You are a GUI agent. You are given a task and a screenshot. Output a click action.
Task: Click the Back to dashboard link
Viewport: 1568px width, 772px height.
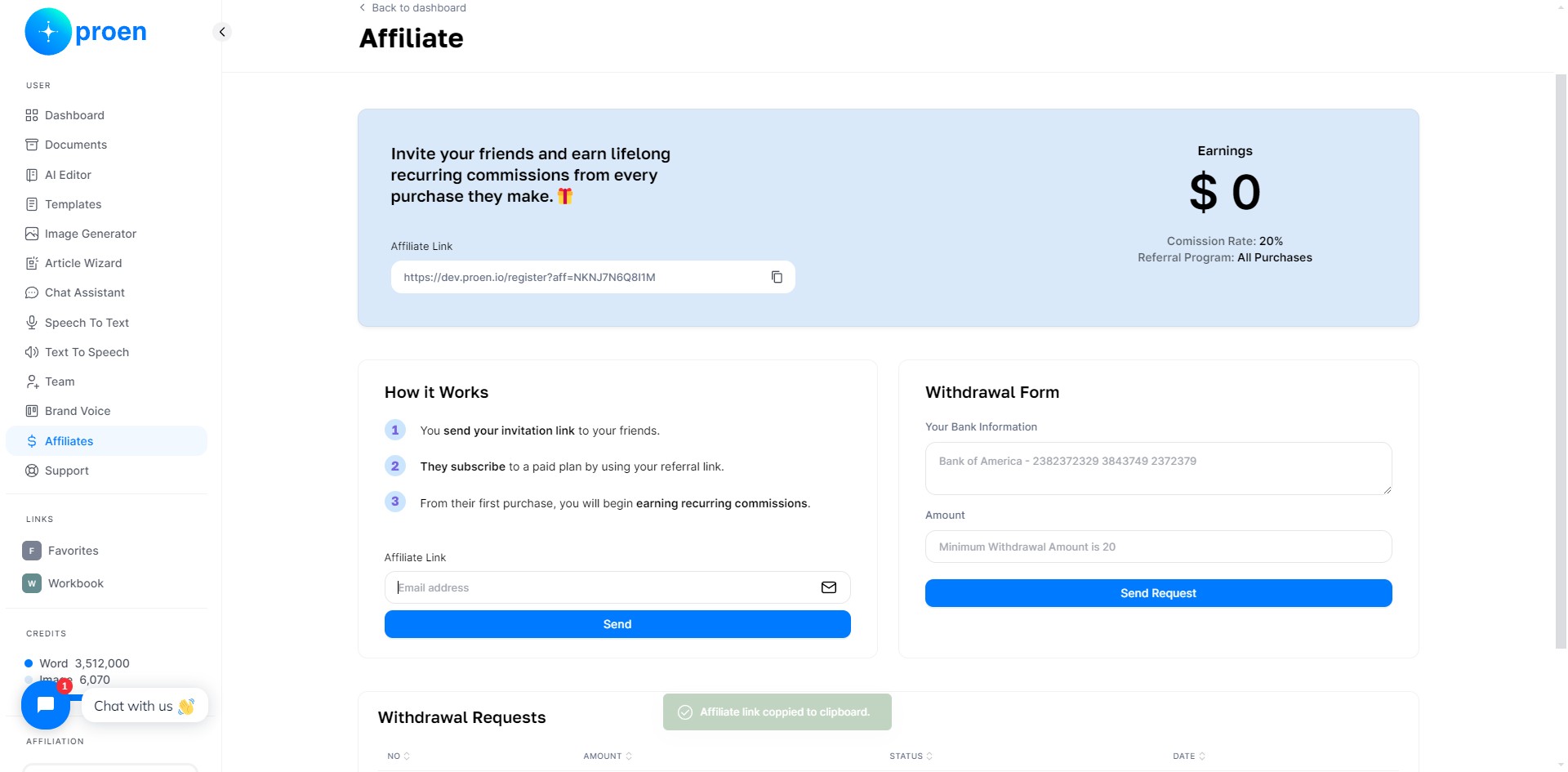click(412, 7)
